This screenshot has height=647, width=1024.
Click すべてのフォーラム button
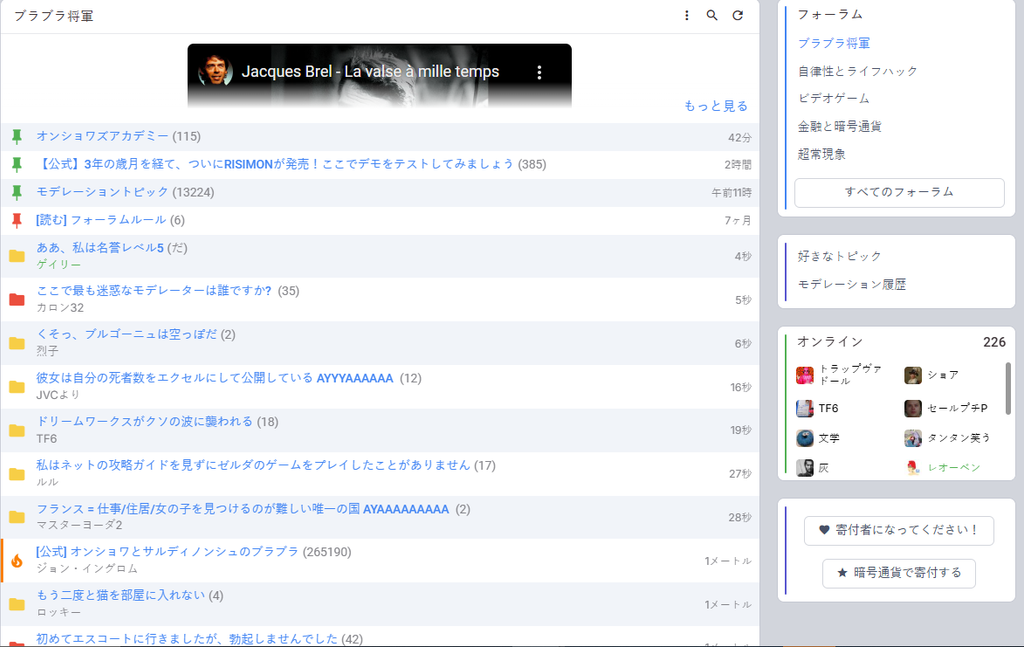899,193
